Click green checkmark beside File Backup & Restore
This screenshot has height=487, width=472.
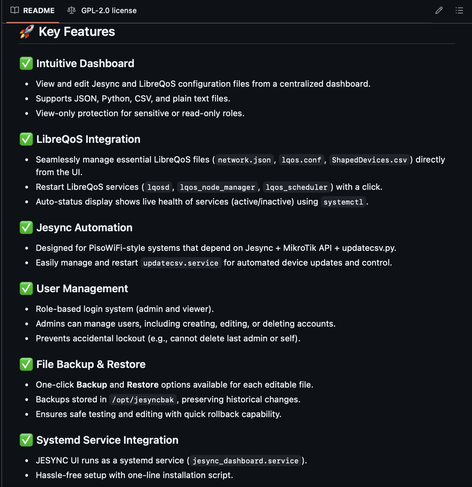pos(26,364)
